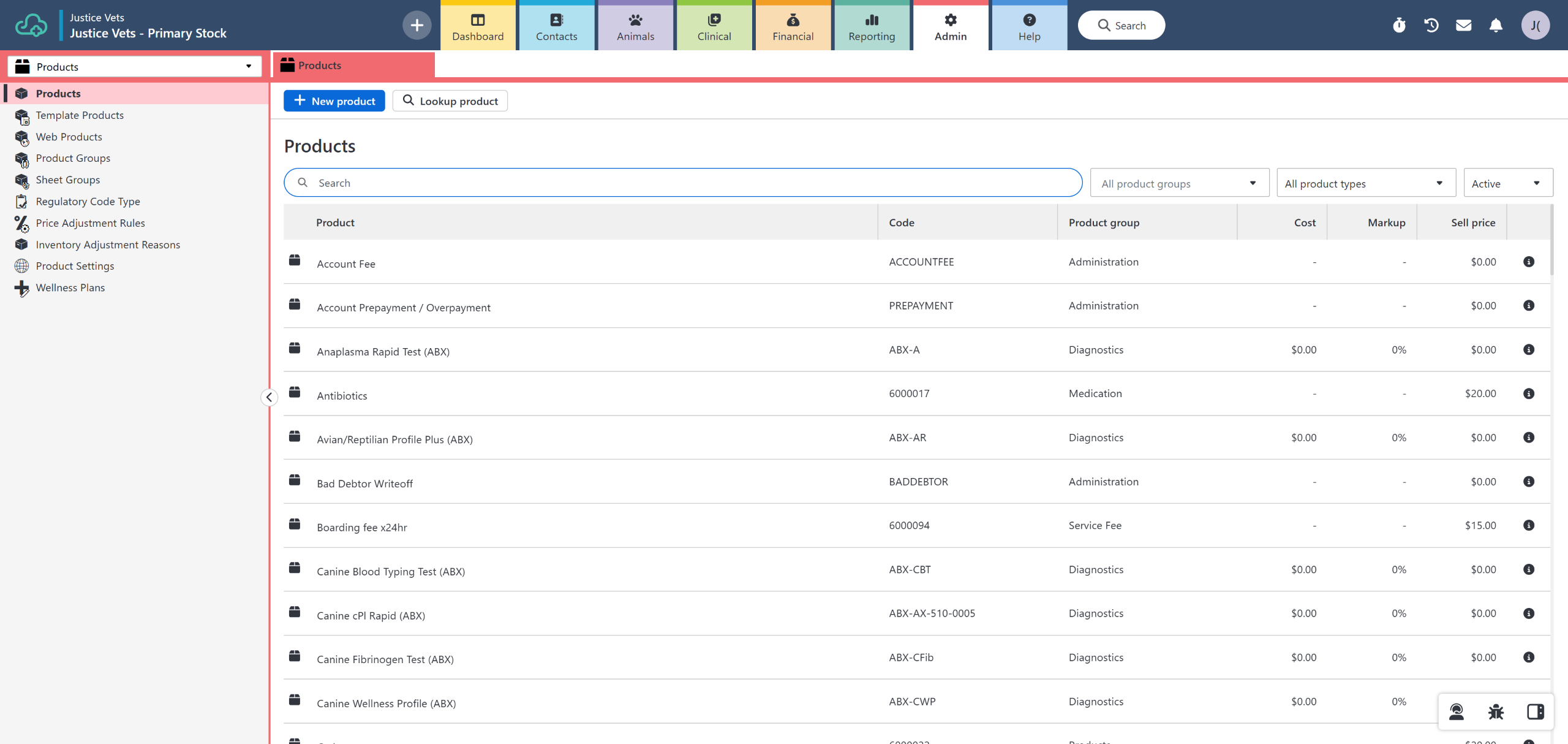Image resolution: width=1568 pixels, height=744 pixels.
Task: Open the mail envelope icon
Action: coord(1464,25)
